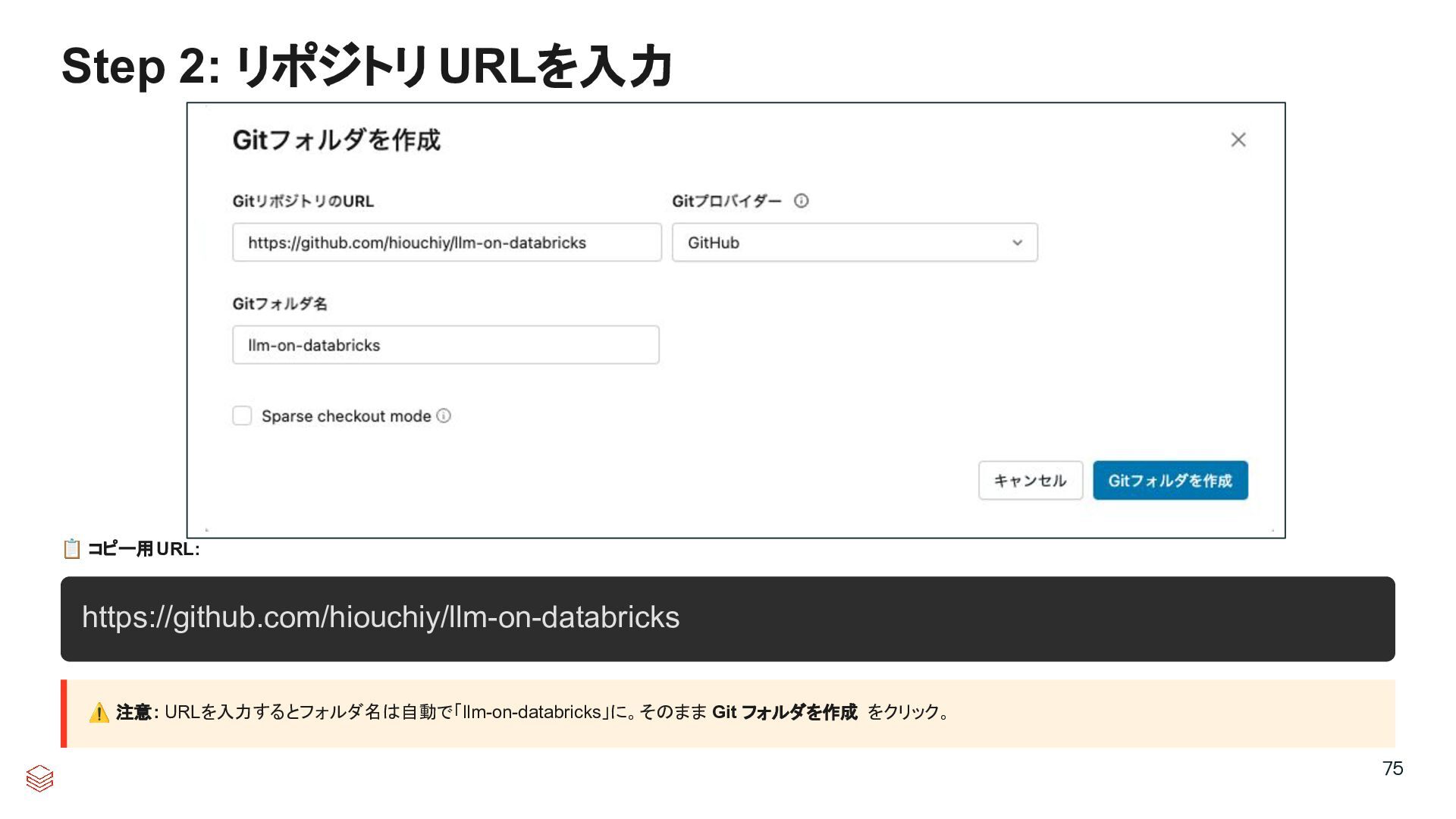
Task: Click the dialog title Gitフォルダを作成
Action: [x=336, y=140]
